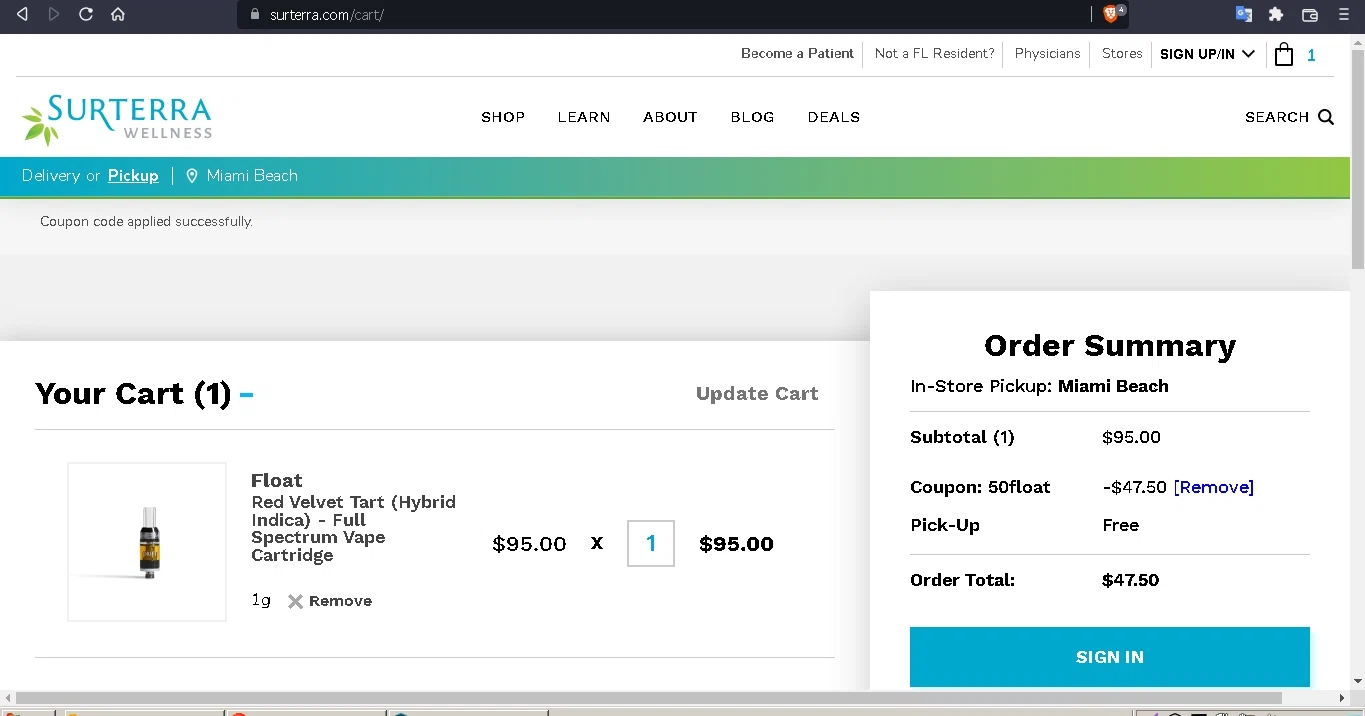Click Update Cart
The width and height of the screenshot is (1365, 716).
(x=757, y=394)
